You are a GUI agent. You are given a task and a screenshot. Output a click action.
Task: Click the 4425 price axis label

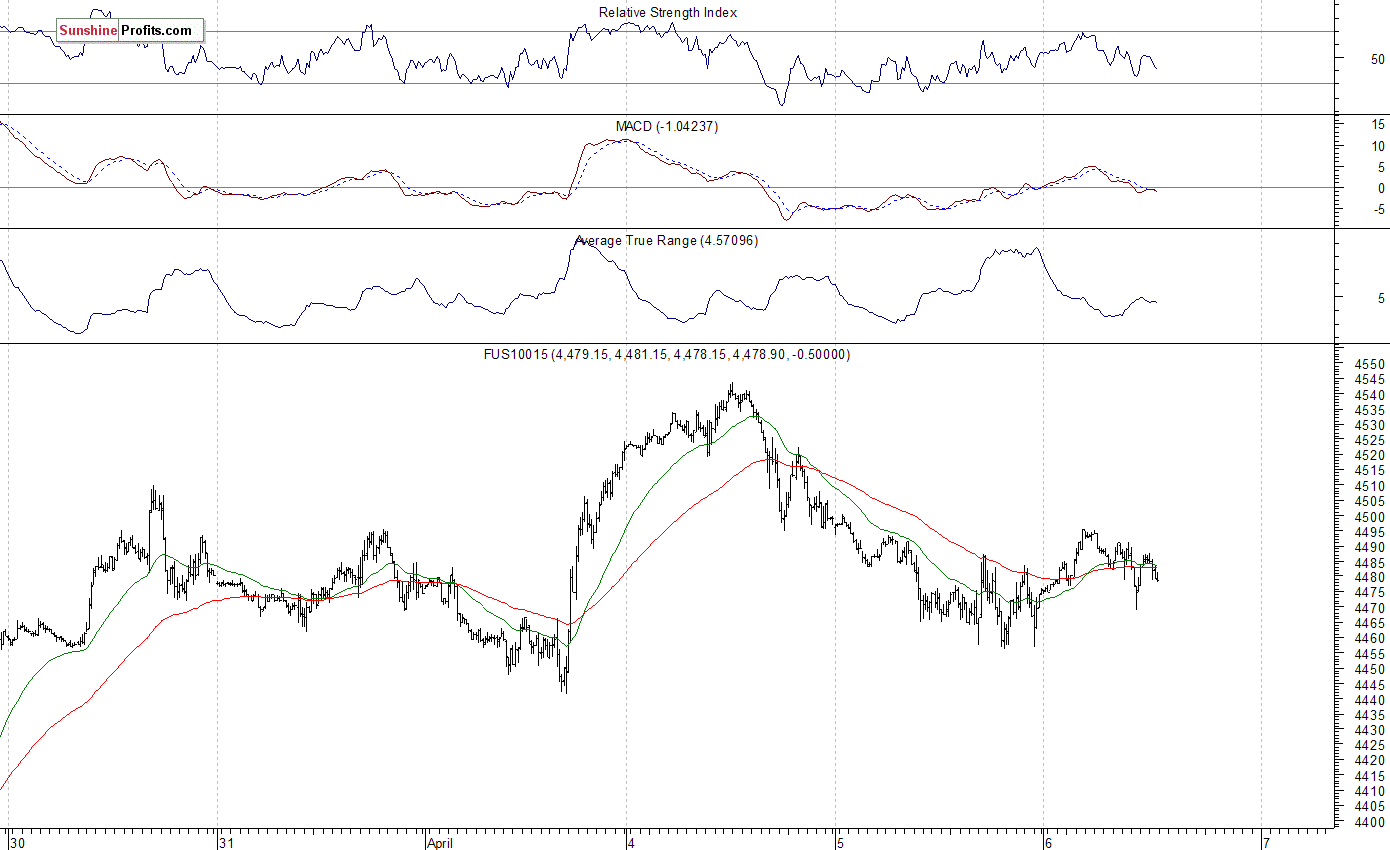click(x=1370, y=745)
